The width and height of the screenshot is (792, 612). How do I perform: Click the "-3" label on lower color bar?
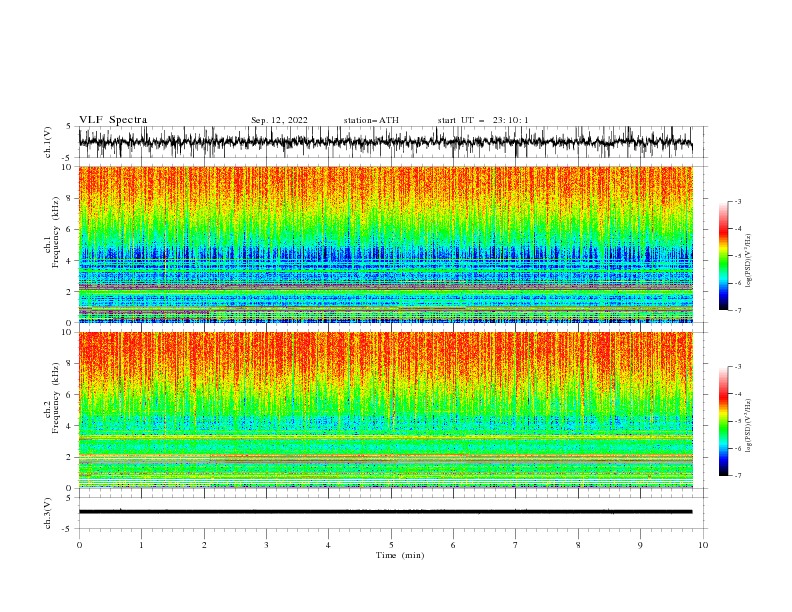tap(738, 367)
